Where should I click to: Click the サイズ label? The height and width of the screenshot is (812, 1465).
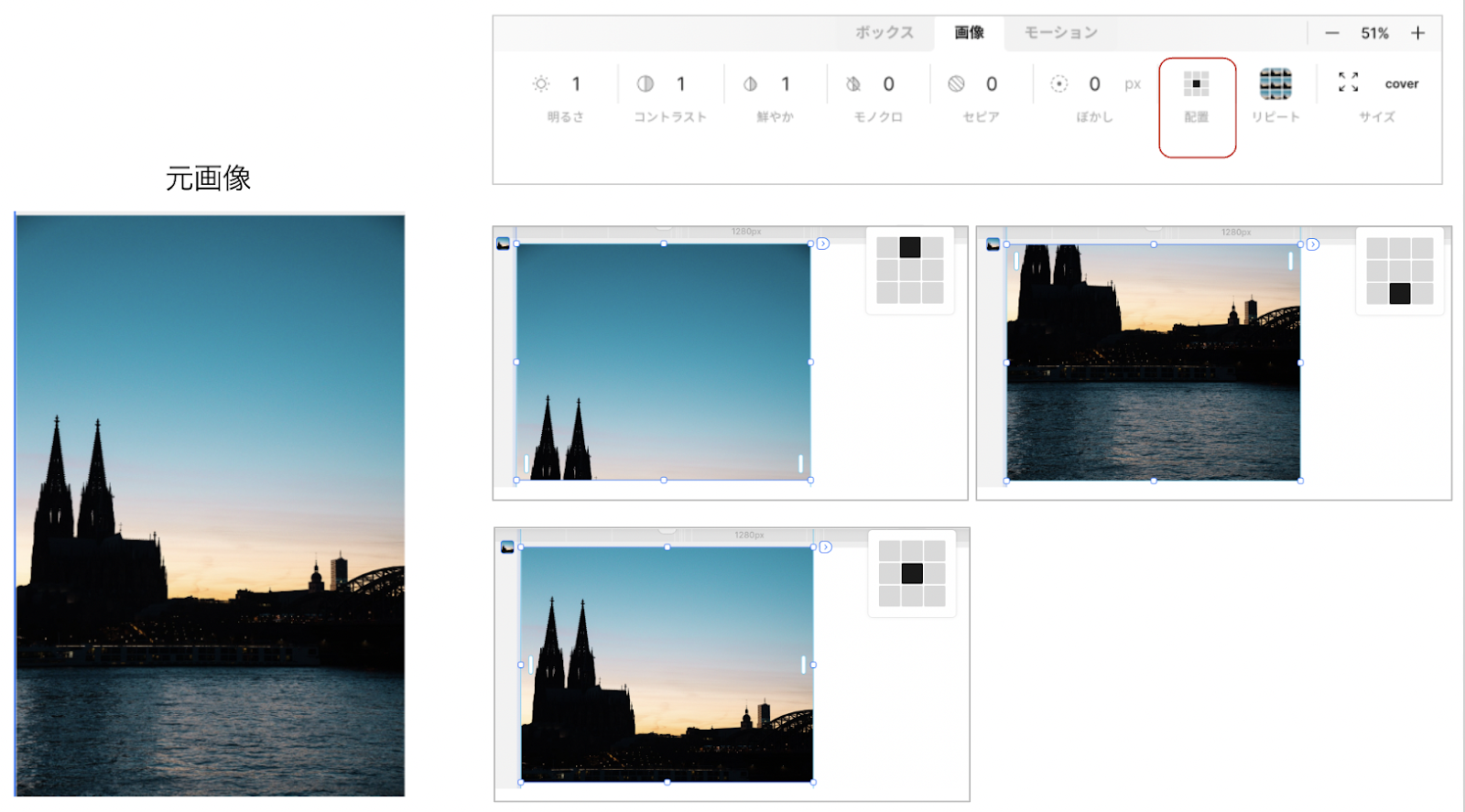[1377, 117]
